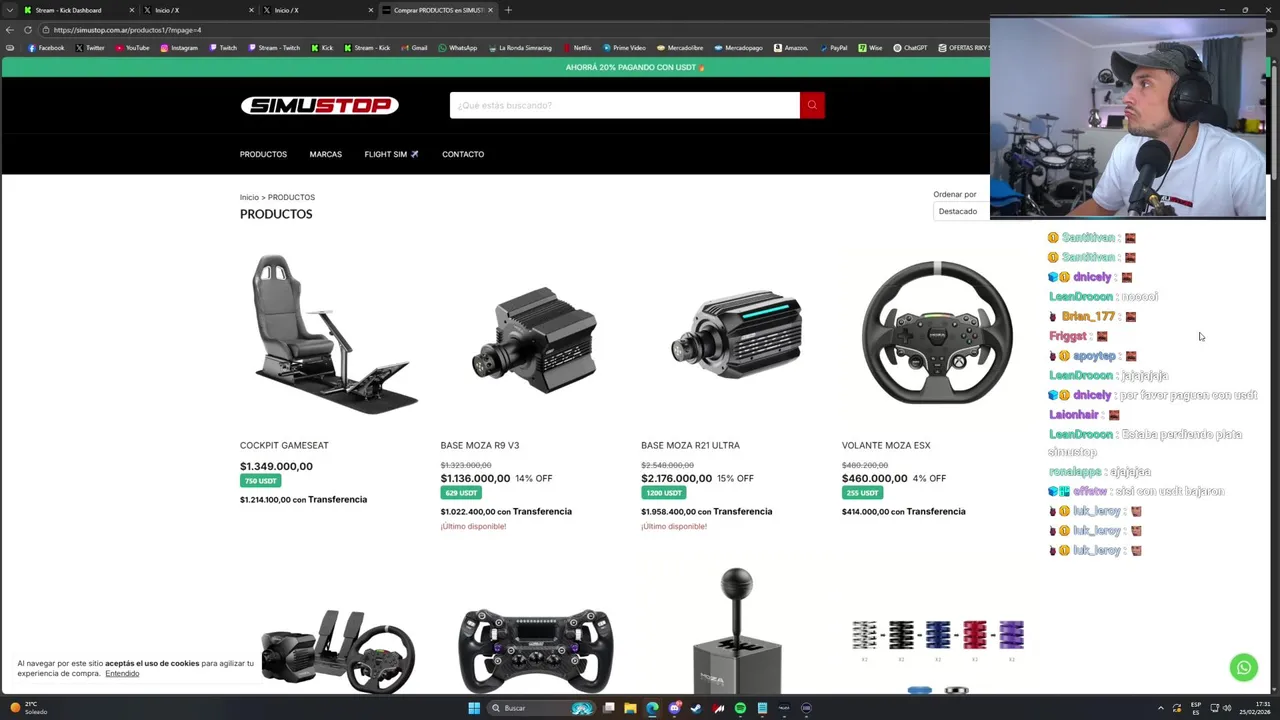The width and height of the screenshot is (1280, 720).
Task: Click the Moza R9 V3 base image
Action: pyautogui.click(x=535, y=338)
